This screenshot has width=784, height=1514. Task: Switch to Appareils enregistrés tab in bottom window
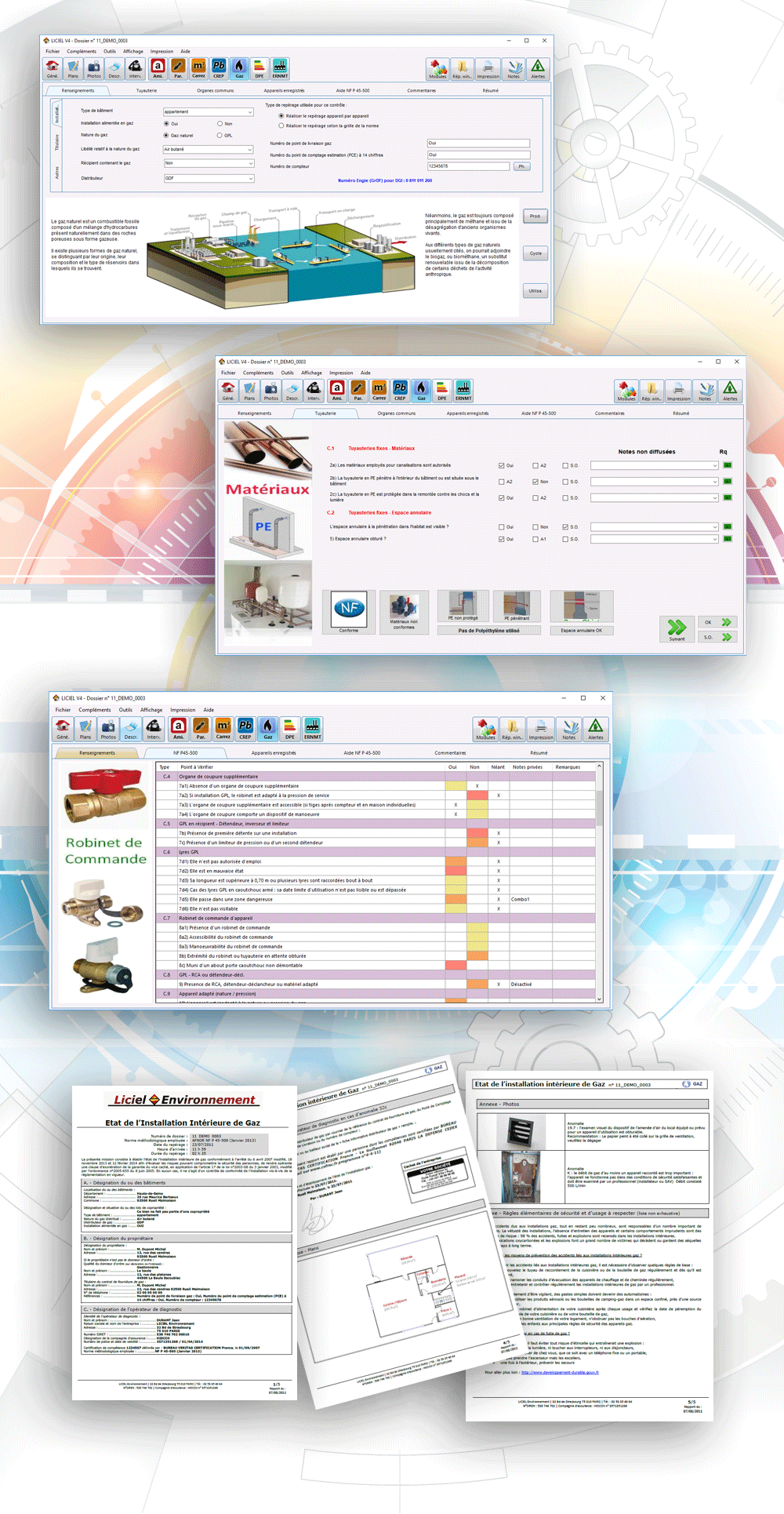coord(274,753)
